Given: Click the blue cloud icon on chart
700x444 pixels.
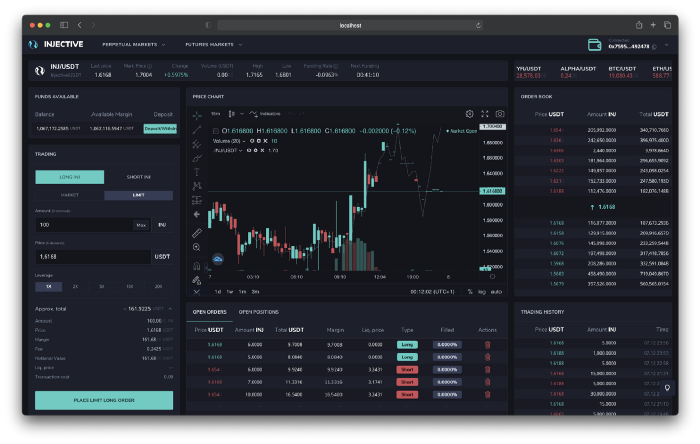Looking at the screenshot, I should [x=218, y=259].
